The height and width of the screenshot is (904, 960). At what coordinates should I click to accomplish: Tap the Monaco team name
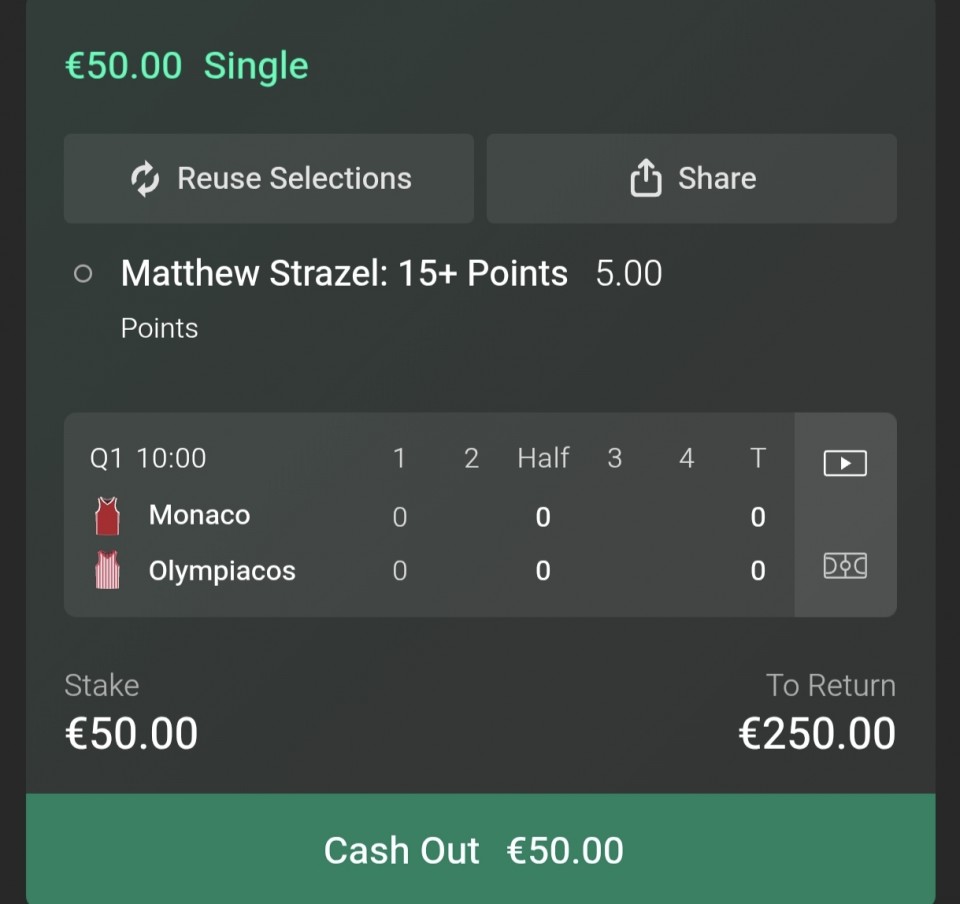coord(199,515)
